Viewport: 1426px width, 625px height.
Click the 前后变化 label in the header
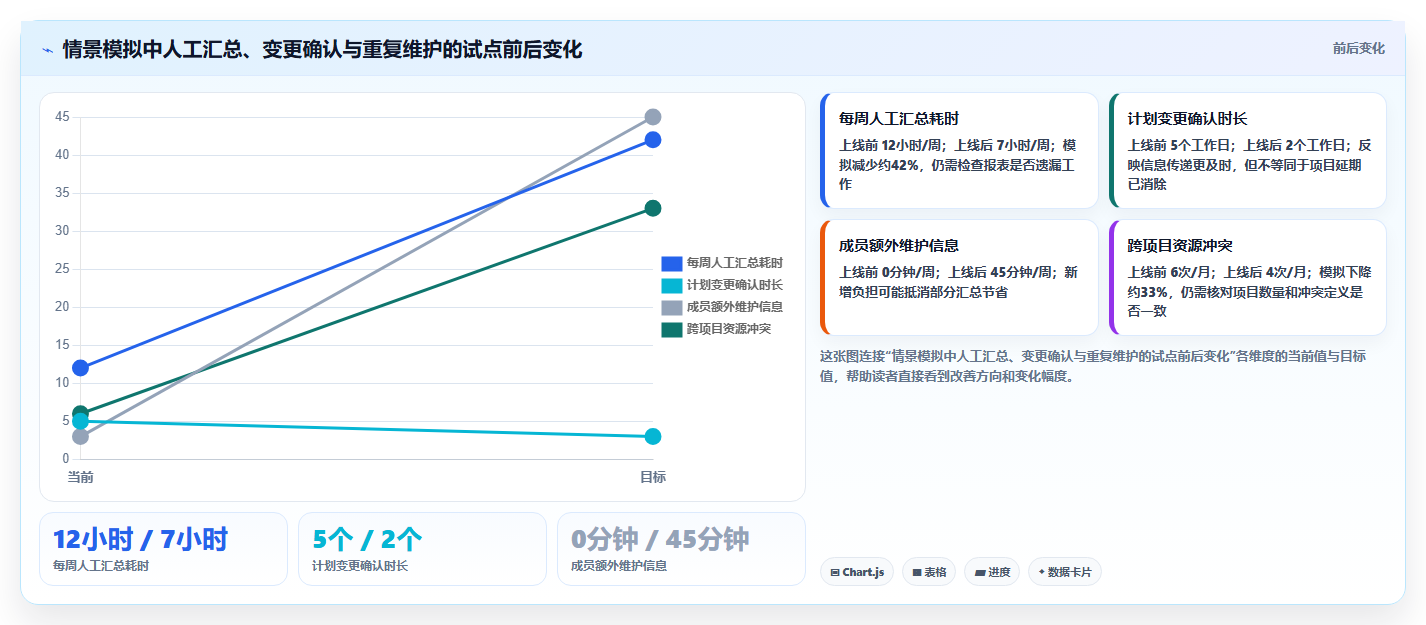[x=1358, y=48]
